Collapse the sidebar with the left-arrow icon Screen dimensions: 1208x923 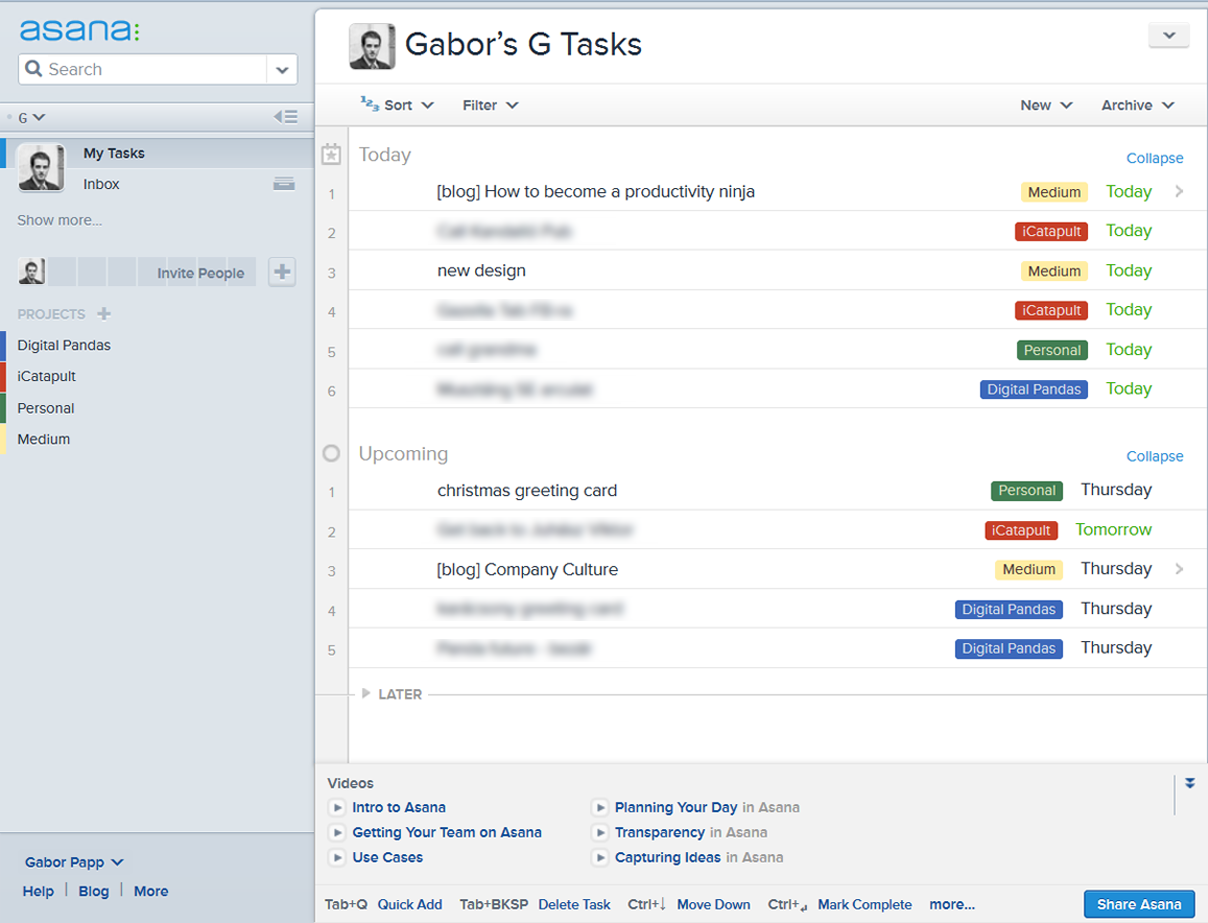click(x=286, y=117)
